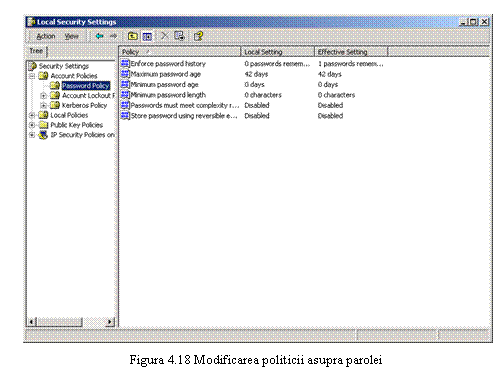
Task: Click the Kerberos Policy folder icon
Action: click(55, 105)
